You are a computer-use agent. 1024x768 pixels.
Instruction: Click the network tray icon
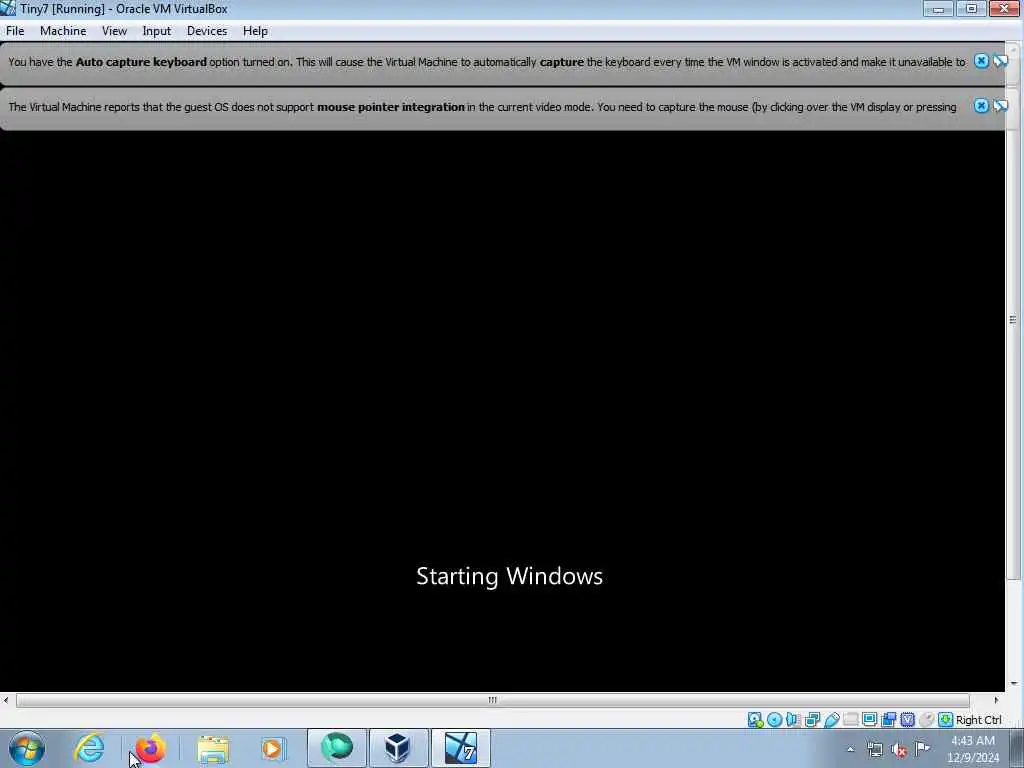click(x=874, y=749)
